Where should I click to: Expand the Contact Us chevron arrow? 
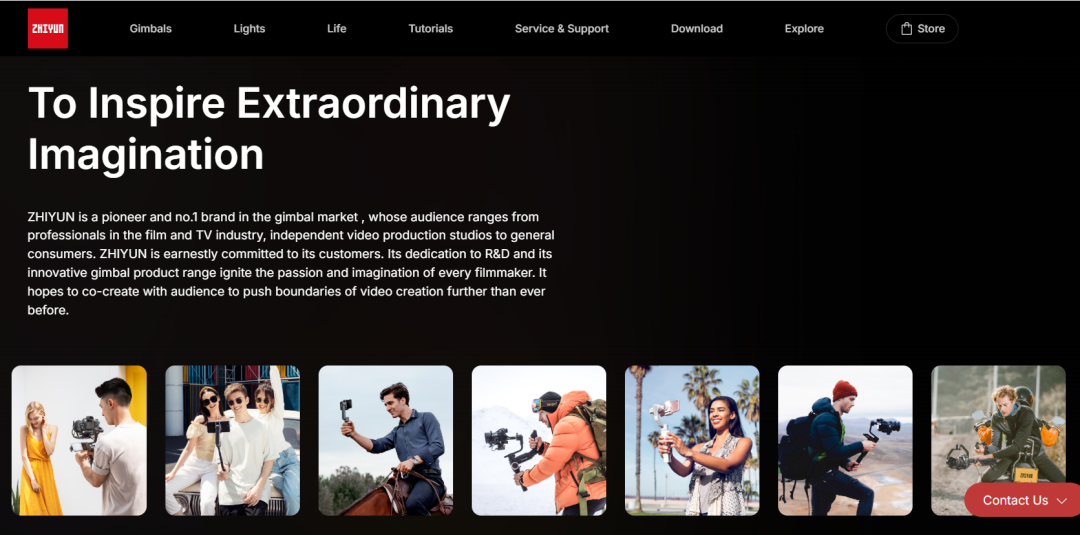[x=1062, y=501]
